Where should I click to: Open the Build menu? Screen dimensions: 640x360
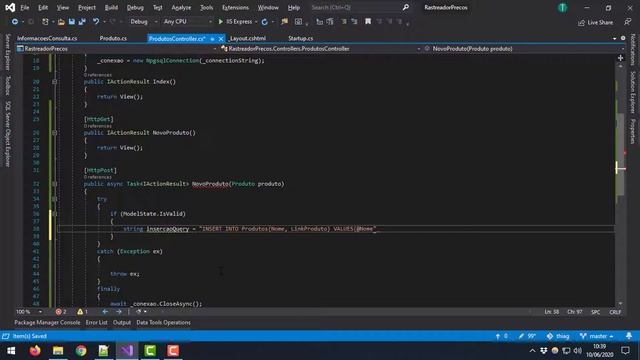[x=111, y=7]
